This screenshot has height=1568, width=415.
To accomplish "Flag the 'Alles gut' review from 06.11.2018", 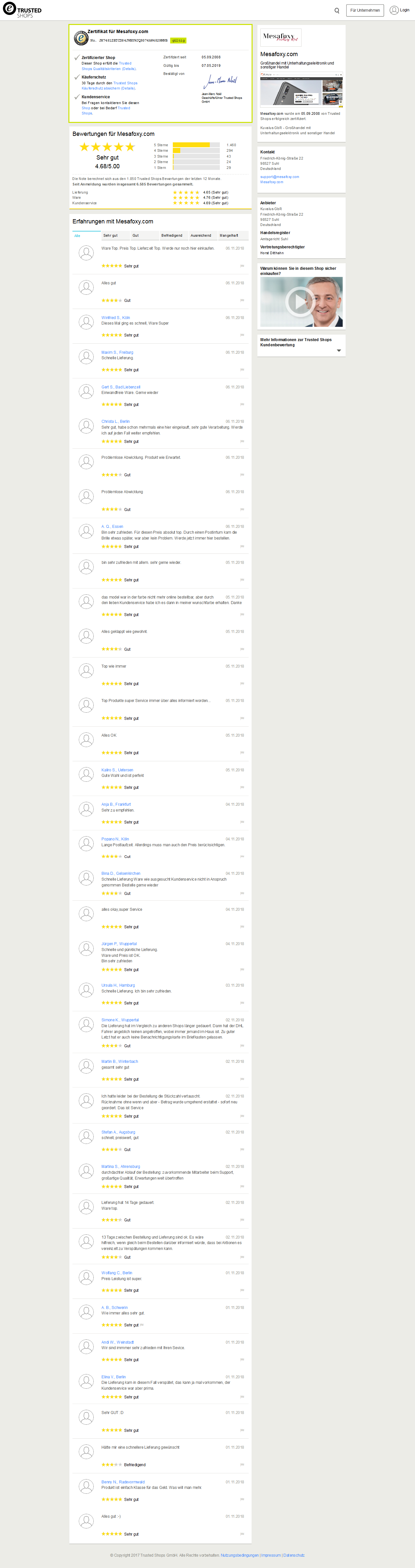I will 242,301.
